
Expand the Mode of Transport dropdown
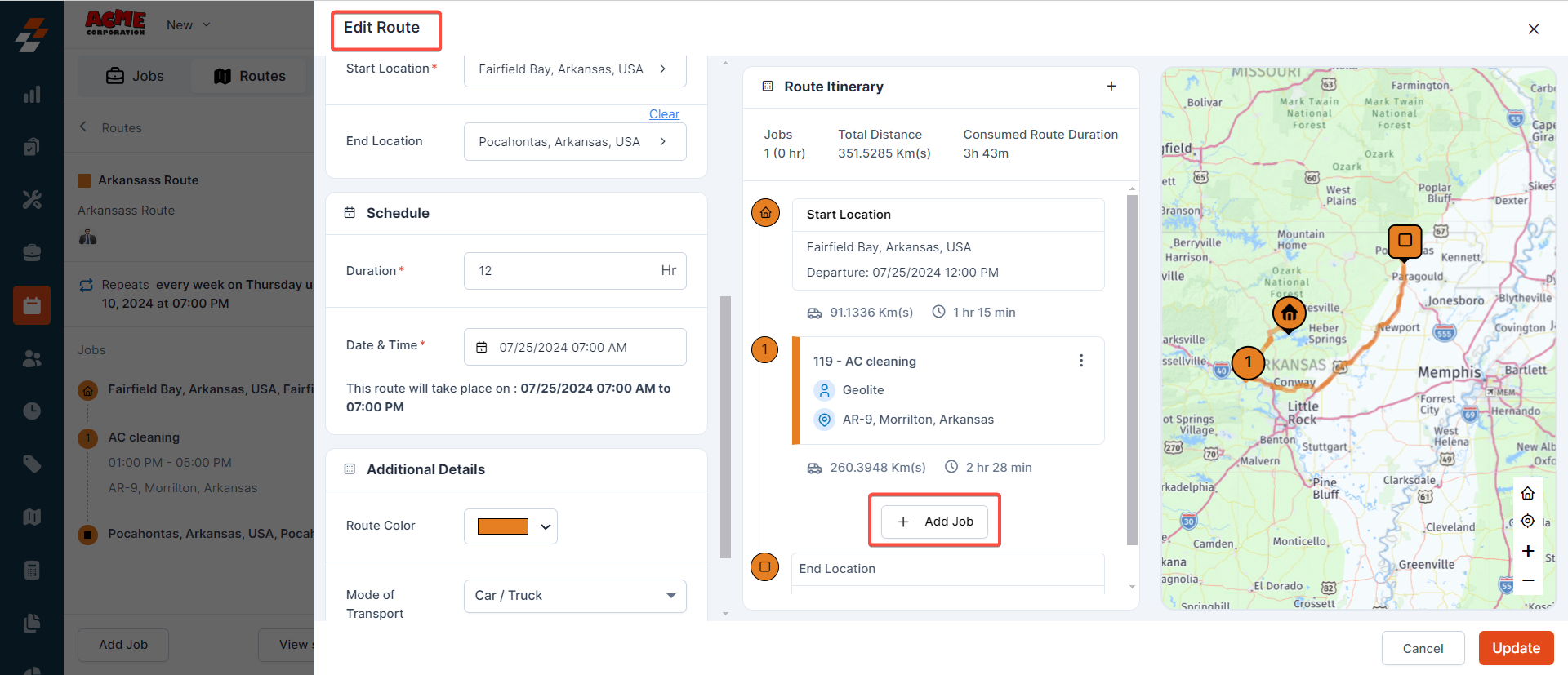coord(670,596)
